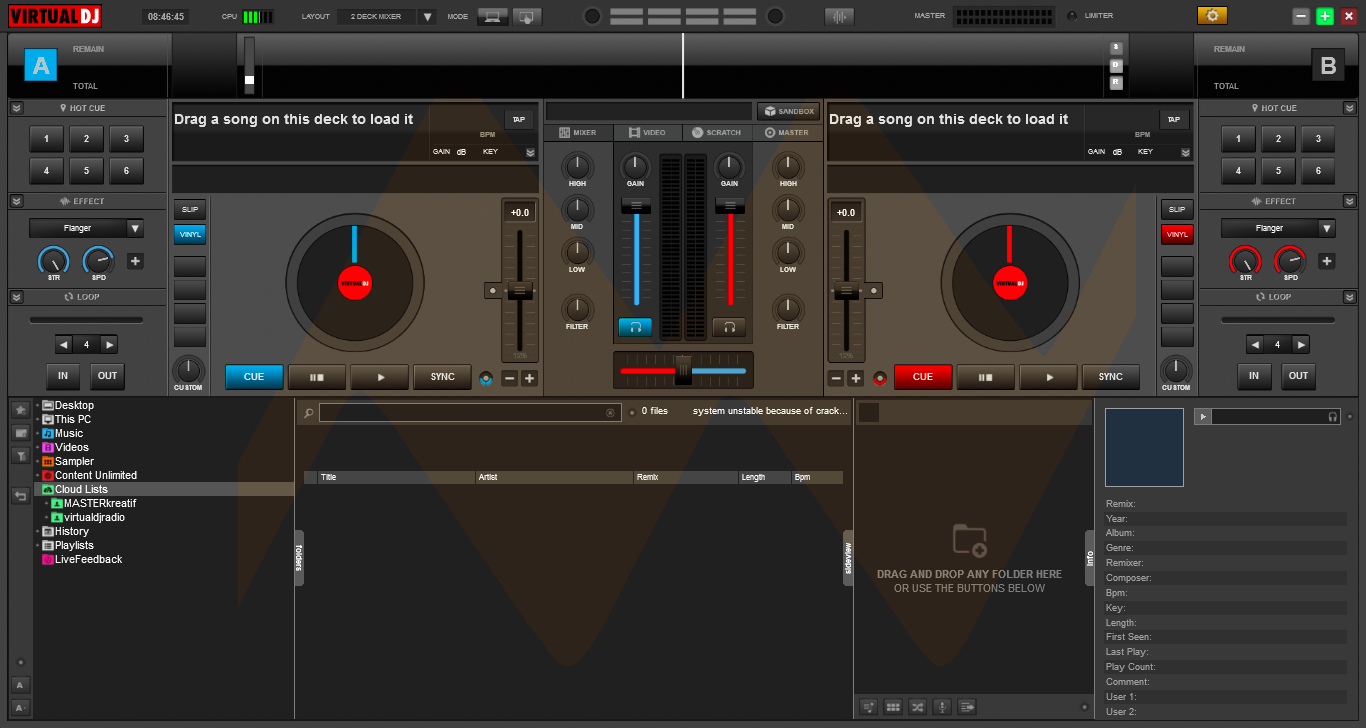Click the shuffle icon in sideview toolbar
This screenshot has height=728, width=1366.
pyautogui.click(x=917, y=707)
